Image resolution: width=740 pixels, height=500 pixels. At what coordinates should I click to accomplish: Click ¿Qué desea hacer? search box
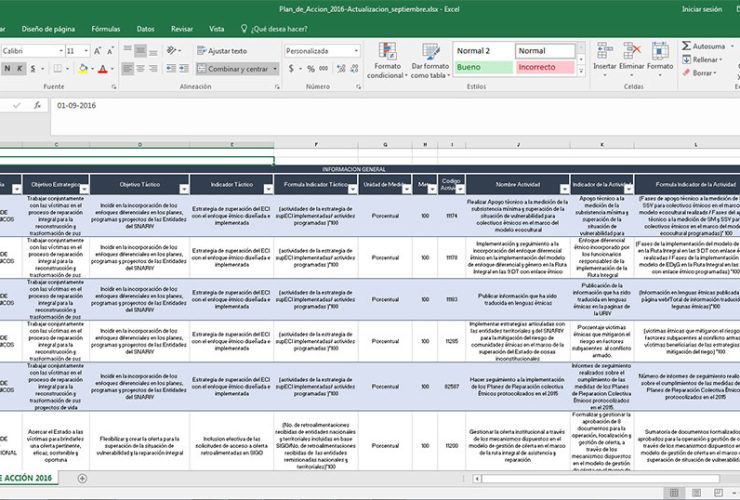click(275, 29)
